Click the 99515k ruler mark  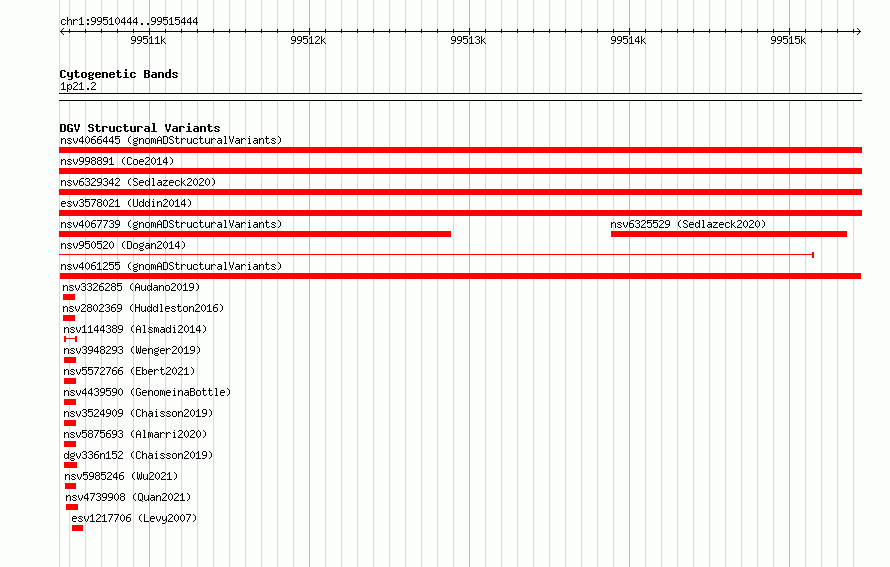(788, 40)
